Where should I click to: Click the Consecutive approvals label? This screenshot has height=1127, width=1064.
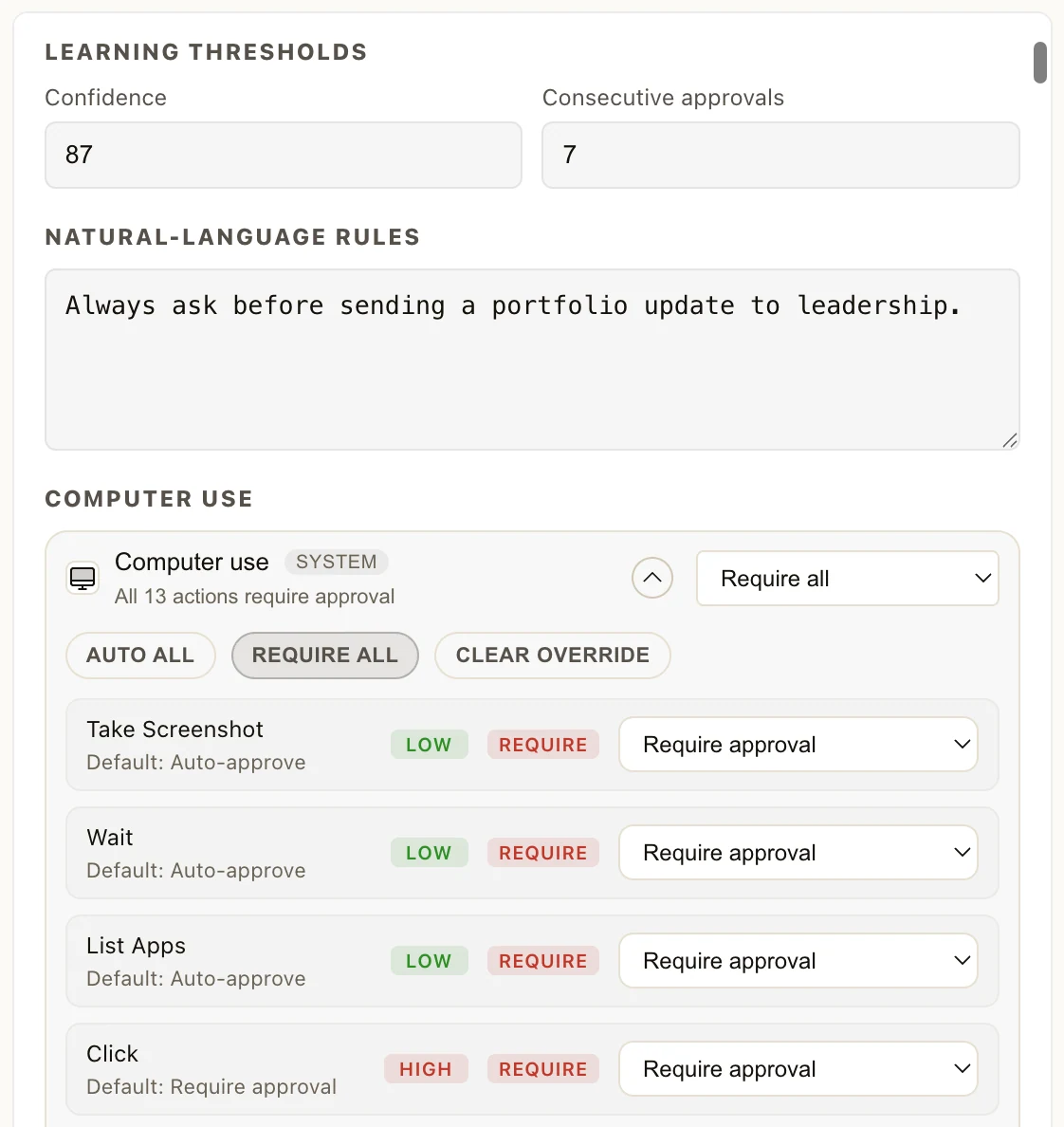click(663, 98)
